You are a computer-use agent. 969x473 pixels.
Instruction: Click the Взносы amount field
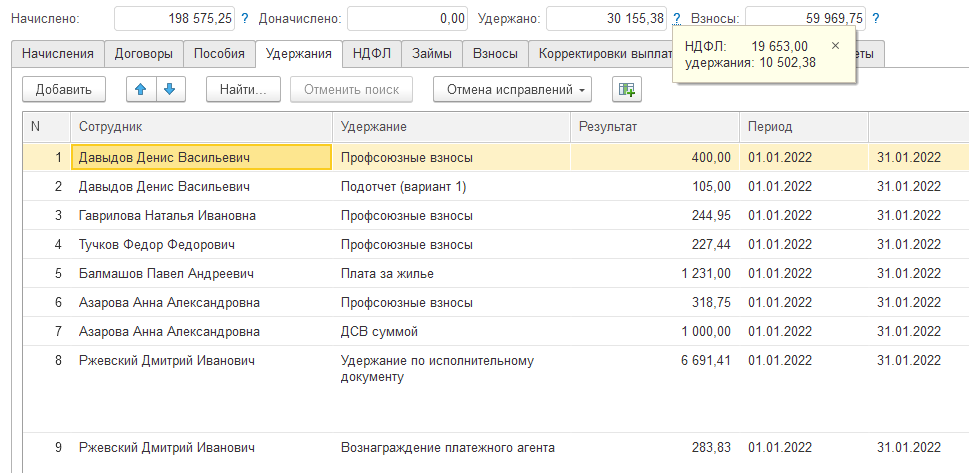tap(805, 19)
